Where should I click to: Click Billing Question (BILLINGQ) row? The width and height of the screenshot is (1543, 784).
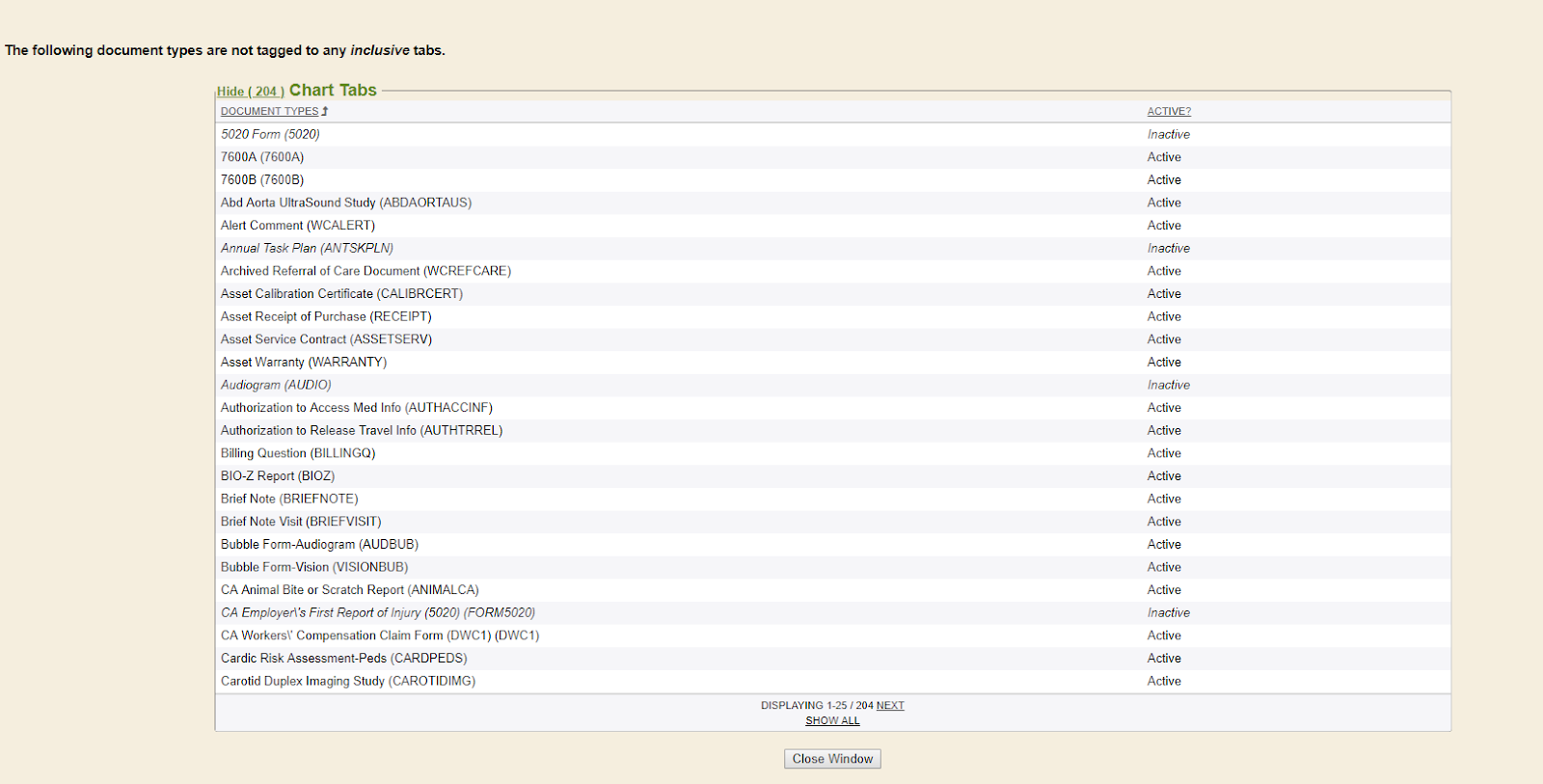[298, 453]
